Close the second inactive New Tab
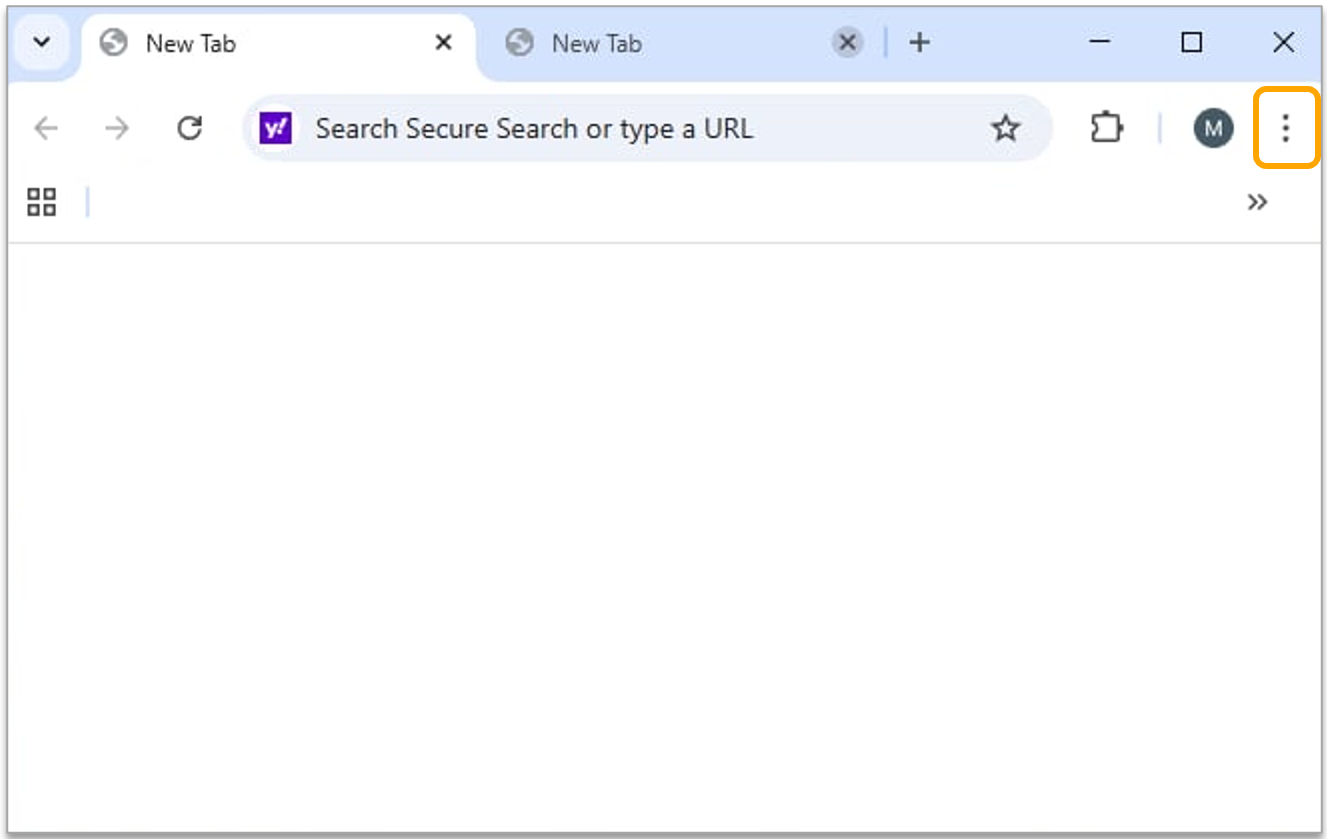Screen dimensions: 1327x839 click(x=847, y=43)
